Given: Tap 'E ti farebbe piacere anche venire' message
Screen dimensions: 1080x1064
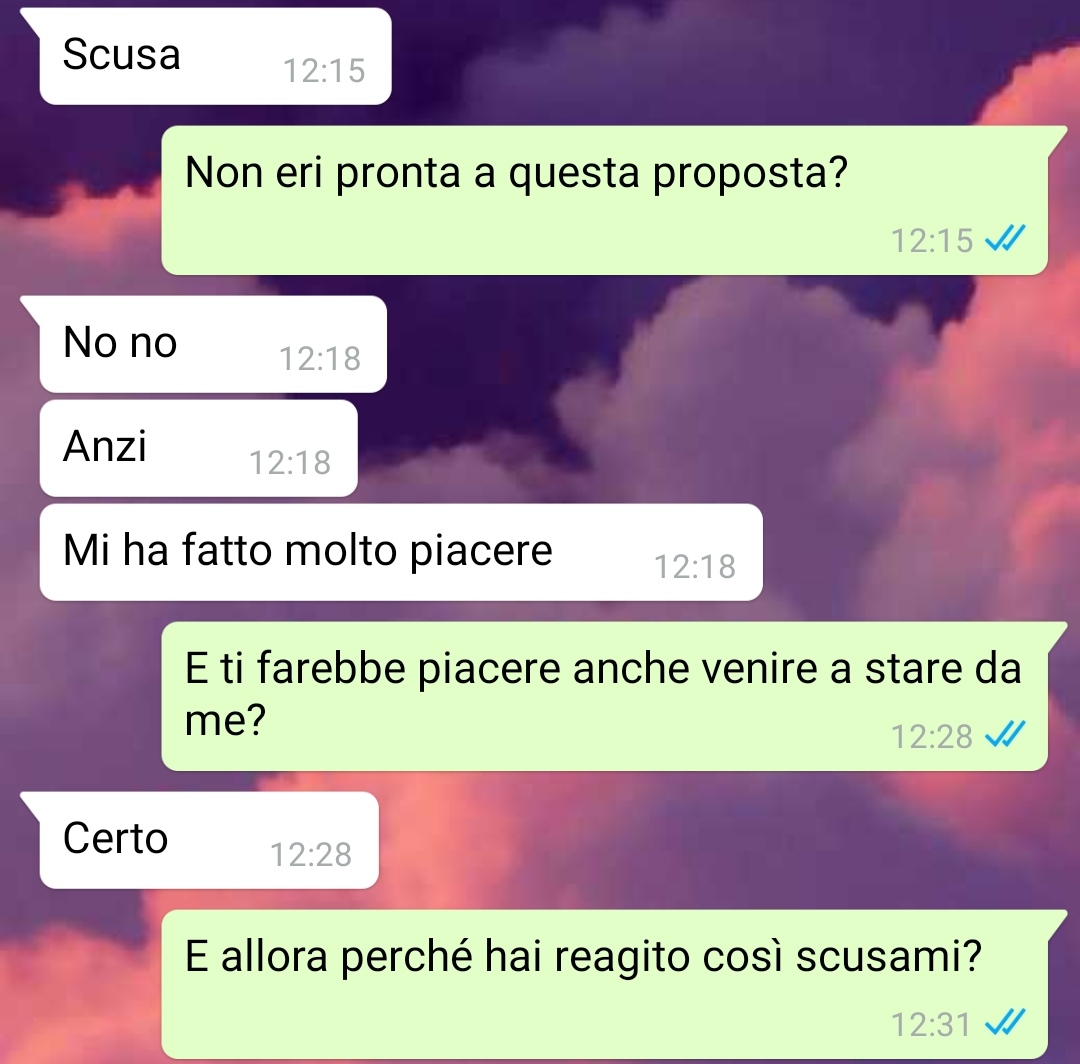Looking at the screenshot, I should 605,696.
